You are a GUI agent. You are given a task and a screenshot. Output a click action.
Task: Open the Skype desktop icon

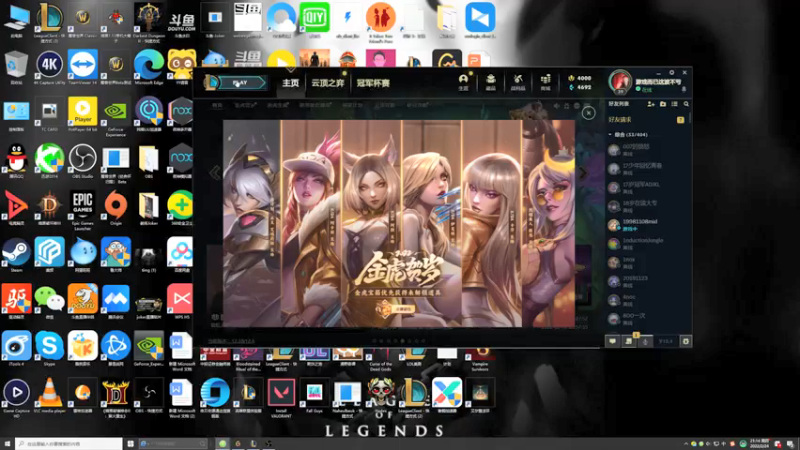point(49,349)
